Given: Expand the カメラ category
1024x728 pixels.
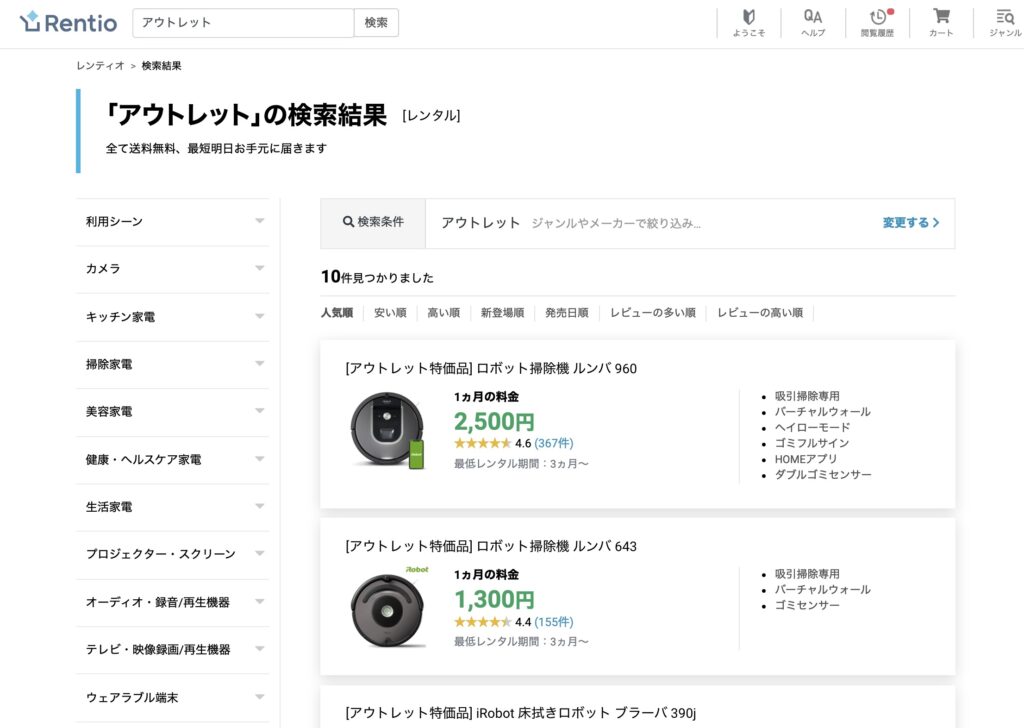Looking at the screenshot, I should click(x=172, y=269).
